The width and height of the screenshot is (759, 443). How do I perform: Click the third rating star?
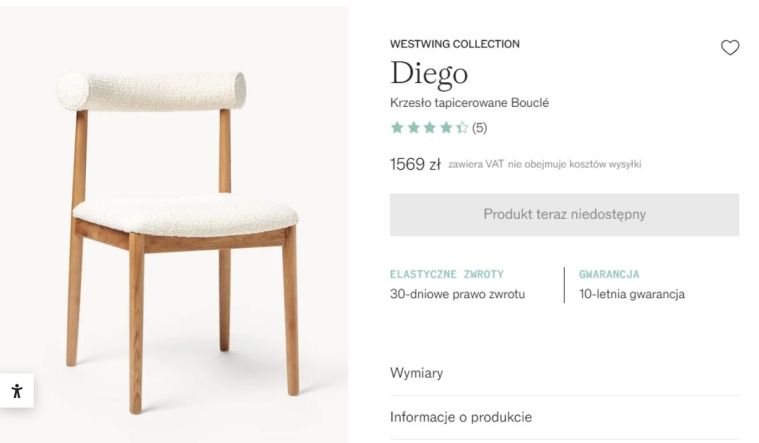pyautogui.click(x=430, y=127)
